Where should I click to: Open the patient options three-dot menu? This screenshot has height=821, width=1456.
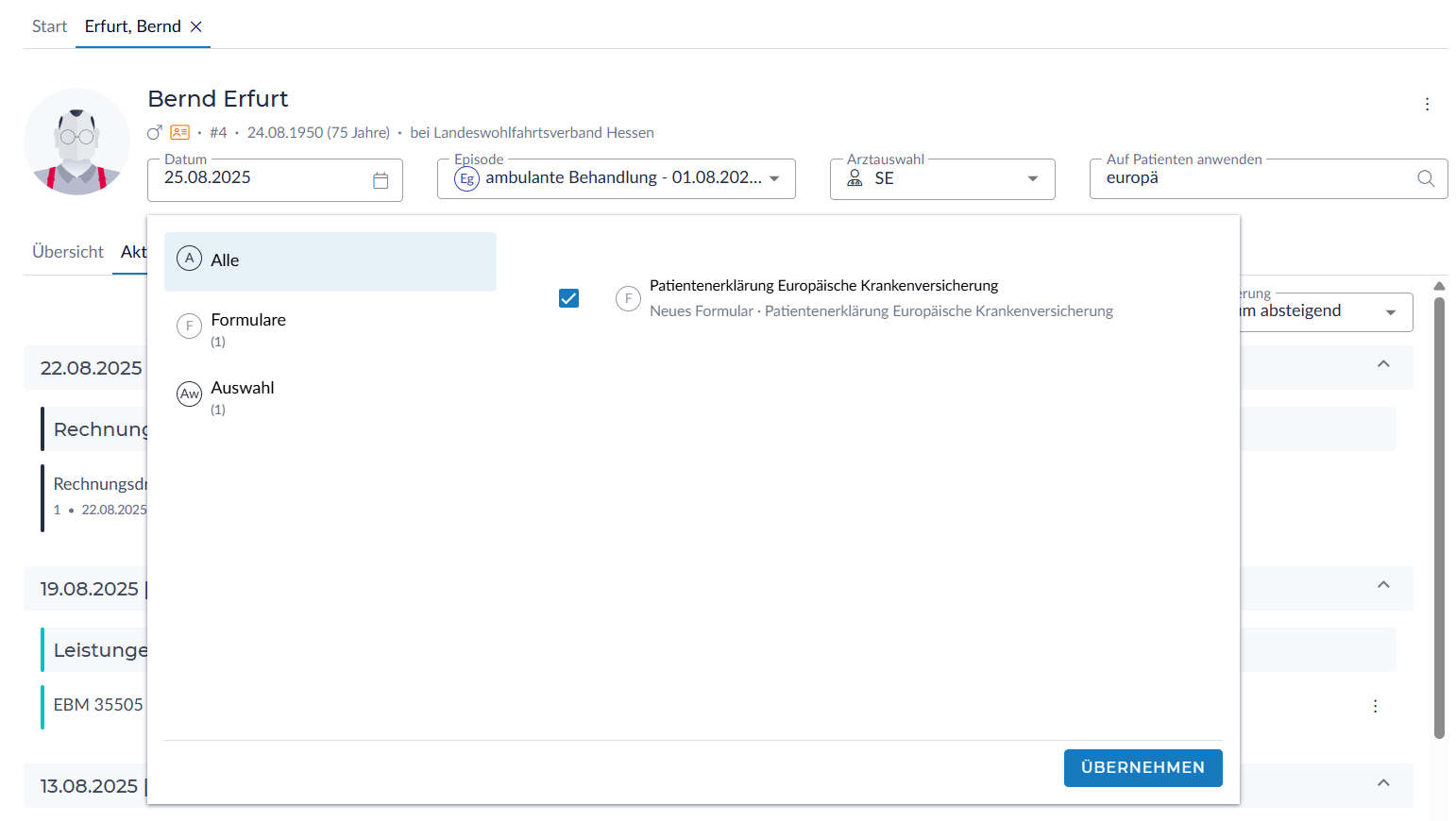1427,104
